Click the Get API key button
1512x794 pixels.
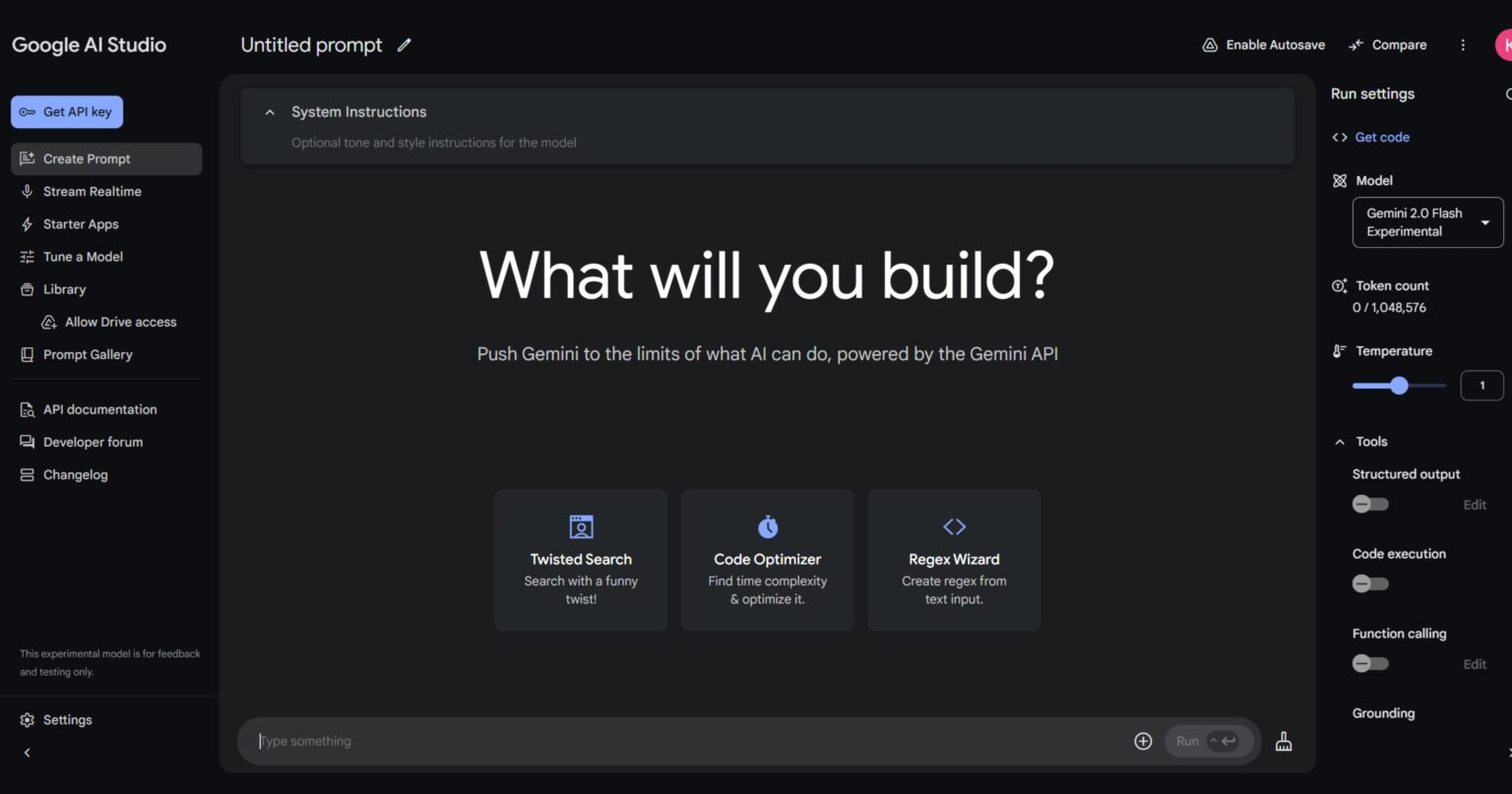66,111
